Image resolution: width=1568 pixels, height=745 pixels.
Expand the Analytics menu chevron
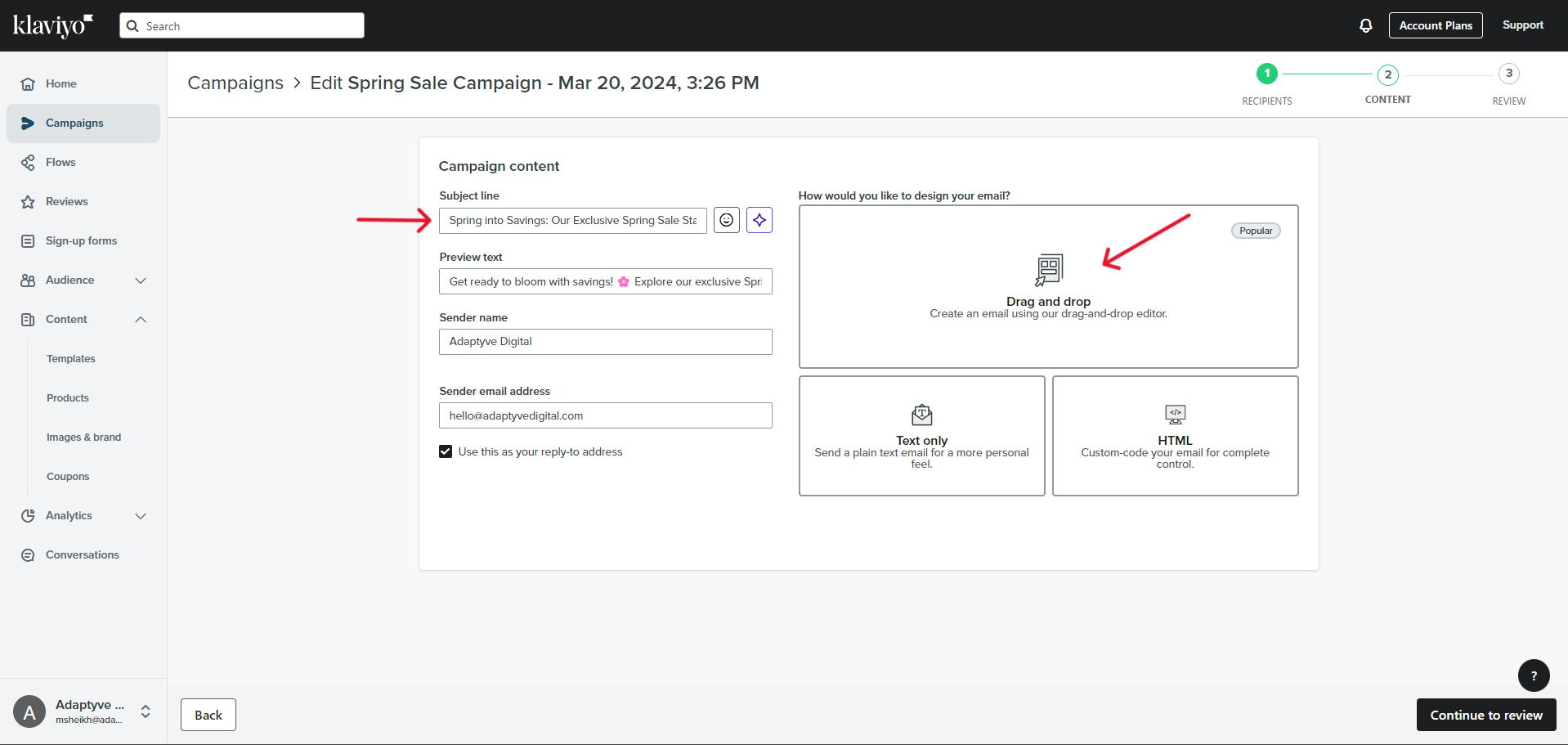click(141, 516)
